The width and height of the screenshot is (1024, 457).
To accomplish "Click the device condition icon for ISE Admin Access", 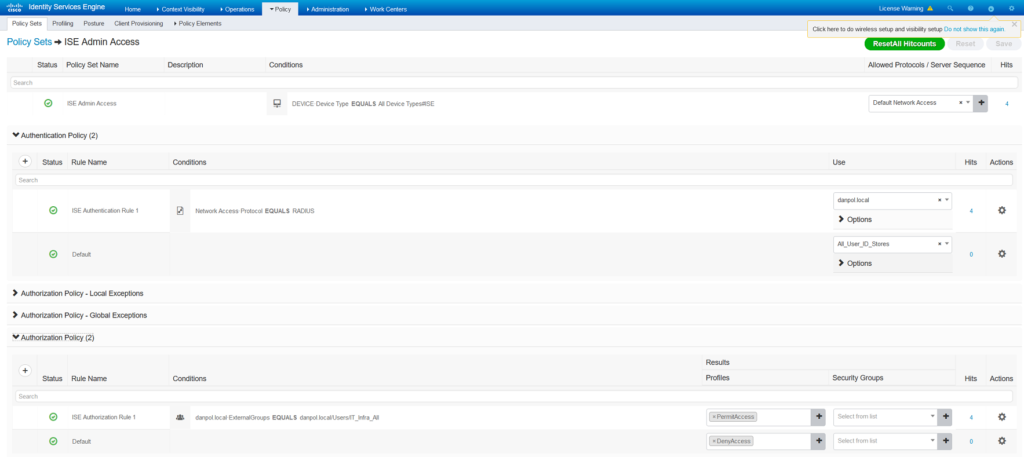I will tap(277, 104).
